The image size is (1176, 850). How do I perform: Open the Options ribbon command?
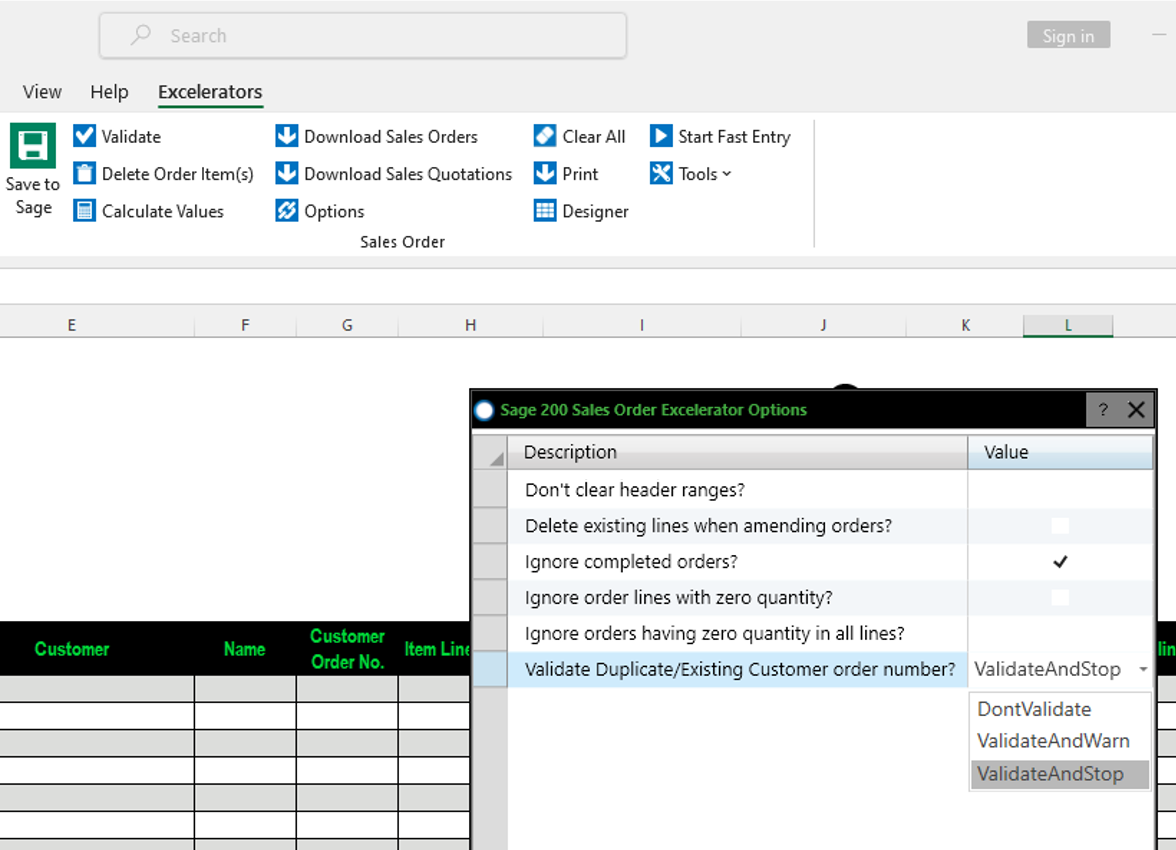320,211
